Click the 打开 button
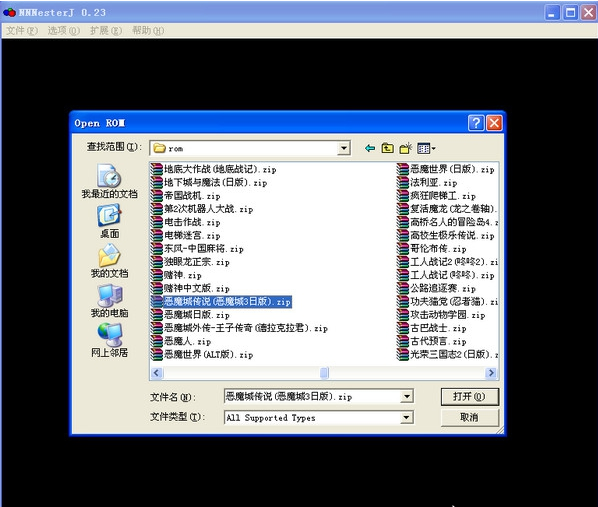Viewport: 598px width, 507px height. point(469,397)
